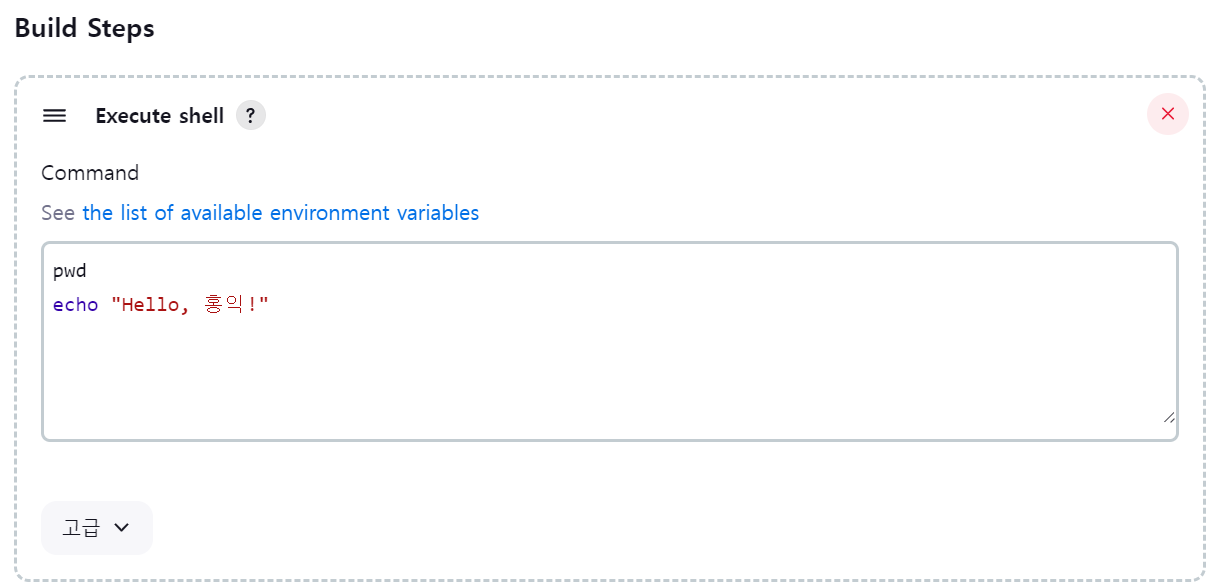The width and height of the screenshot is (1218, 585).
Task: Click the textarea resize grip corner
Action: [1169, 416]
